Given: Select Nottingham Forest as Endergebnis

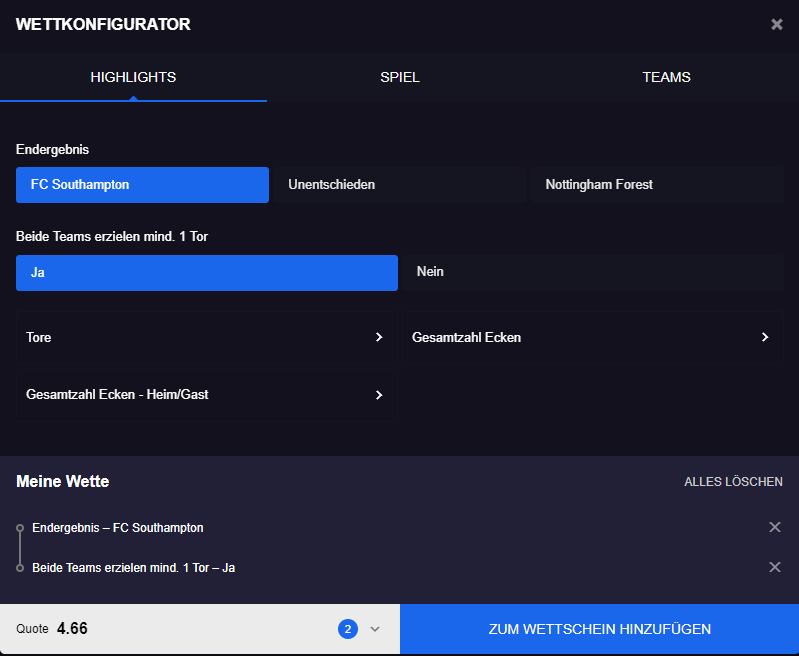Looking at the screenshot, I should tap(657, 185).
